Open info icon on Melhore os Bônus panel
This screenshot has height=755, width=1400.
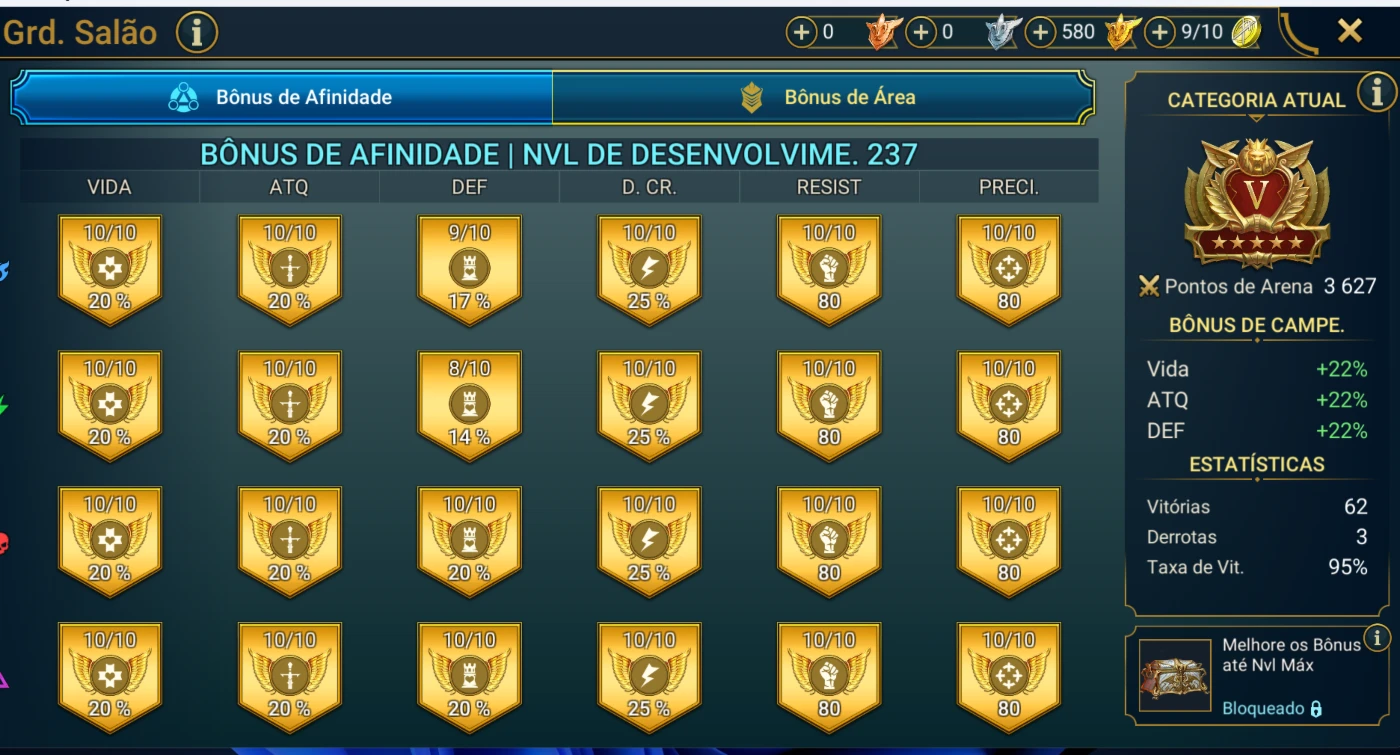[1377, 637]
